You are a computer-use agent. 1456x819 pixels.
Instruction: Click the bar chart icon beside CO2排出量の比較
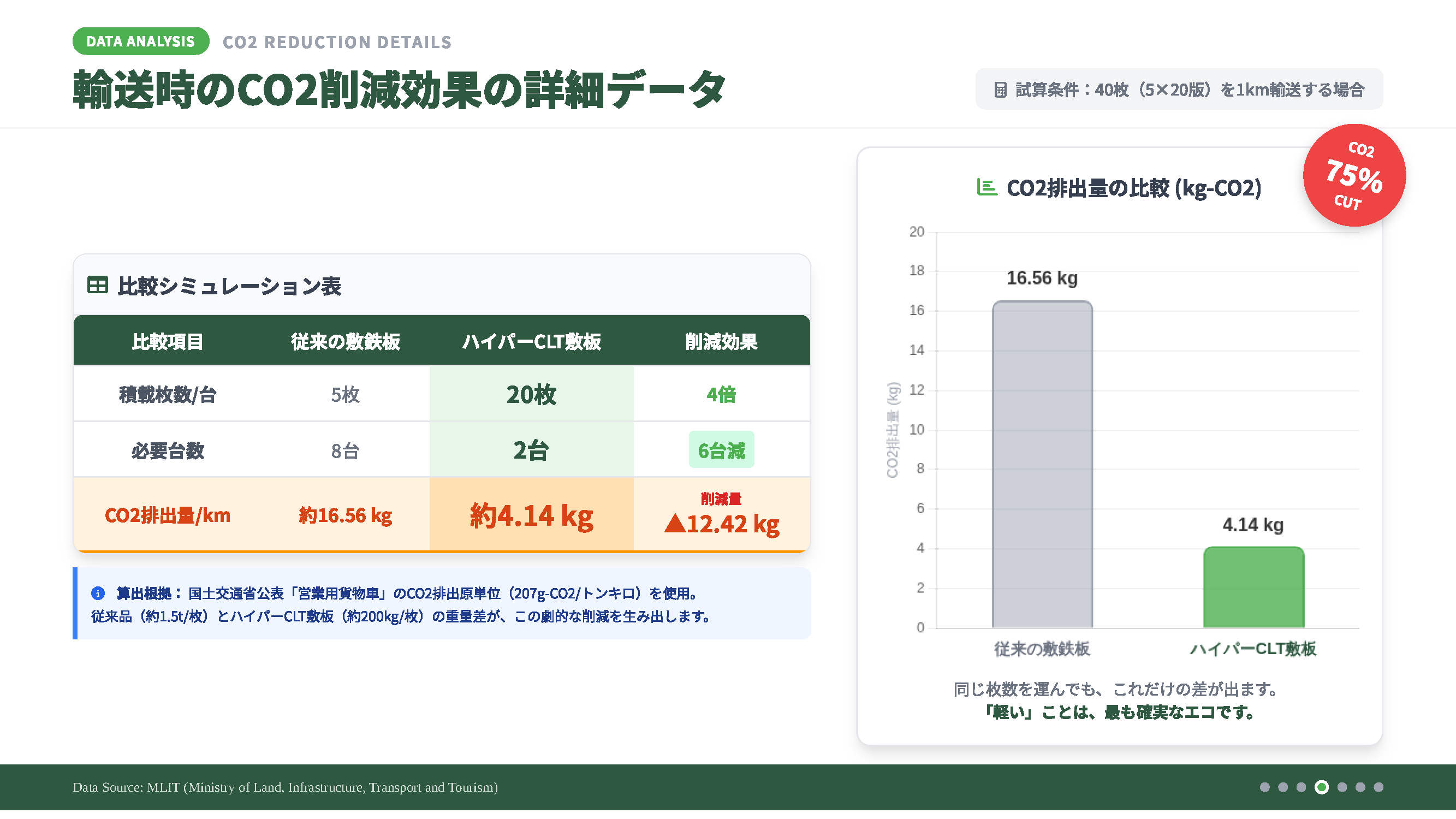[x=986, y=187]
